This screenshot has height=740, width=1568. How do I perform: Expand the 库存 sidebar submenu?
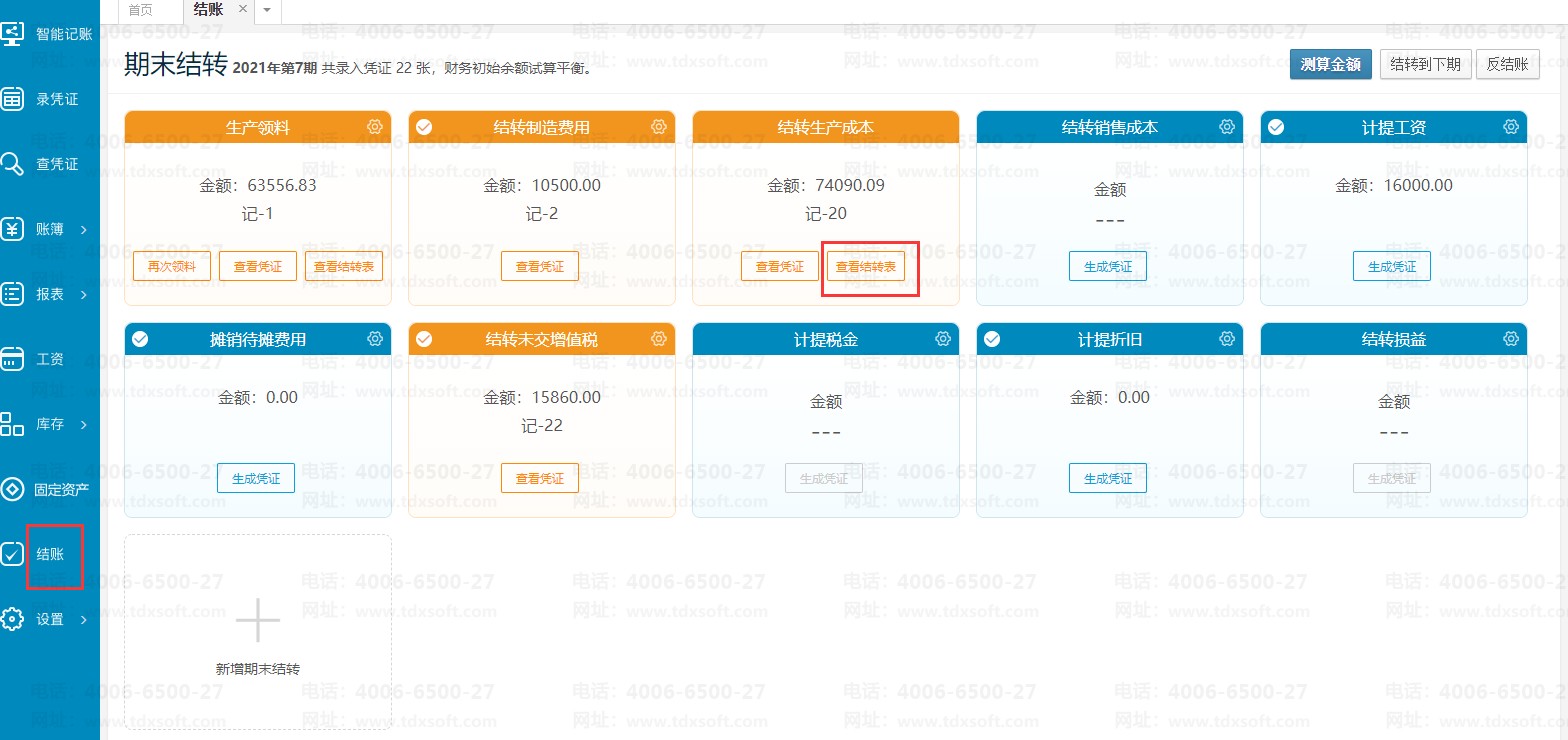[x=83, y=425]
